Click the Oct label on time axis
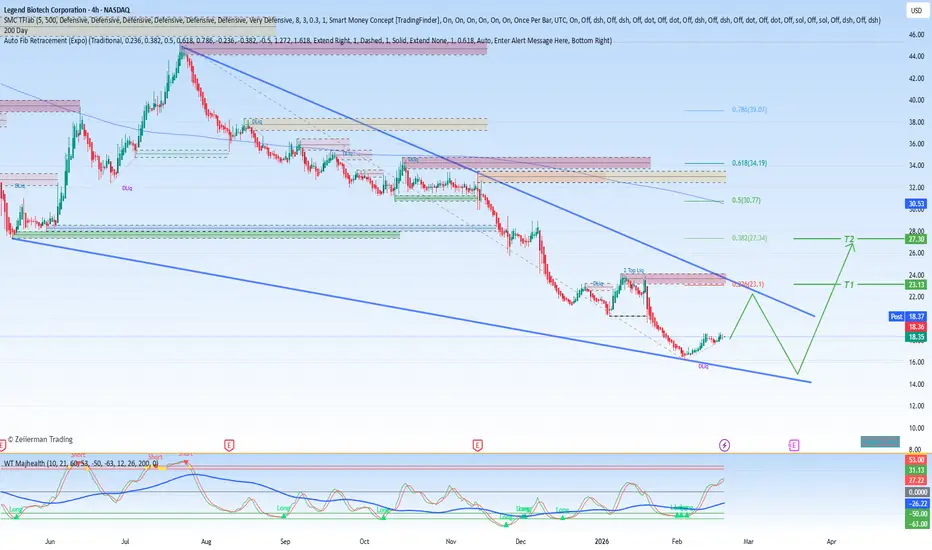This screenshot has width=932, height=550. pyautogui.click(x=364, y=542)
